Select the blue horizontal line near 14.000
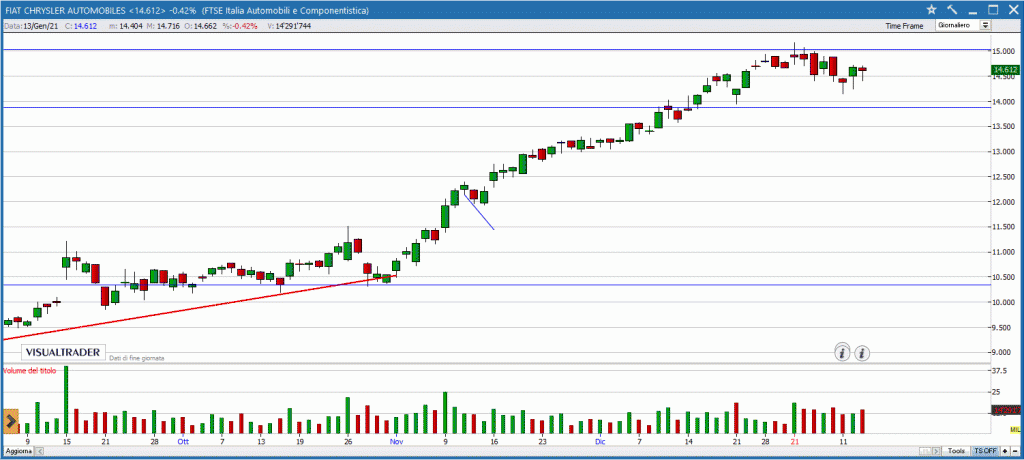 (496, 107)
